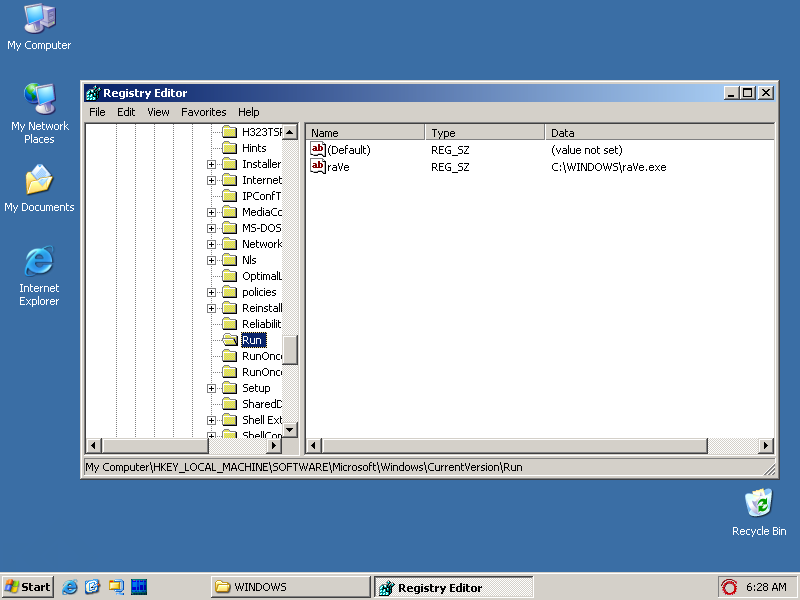Screen dimensions: 800x600
Task: Select the policies key label
Action: coord(259,292)
